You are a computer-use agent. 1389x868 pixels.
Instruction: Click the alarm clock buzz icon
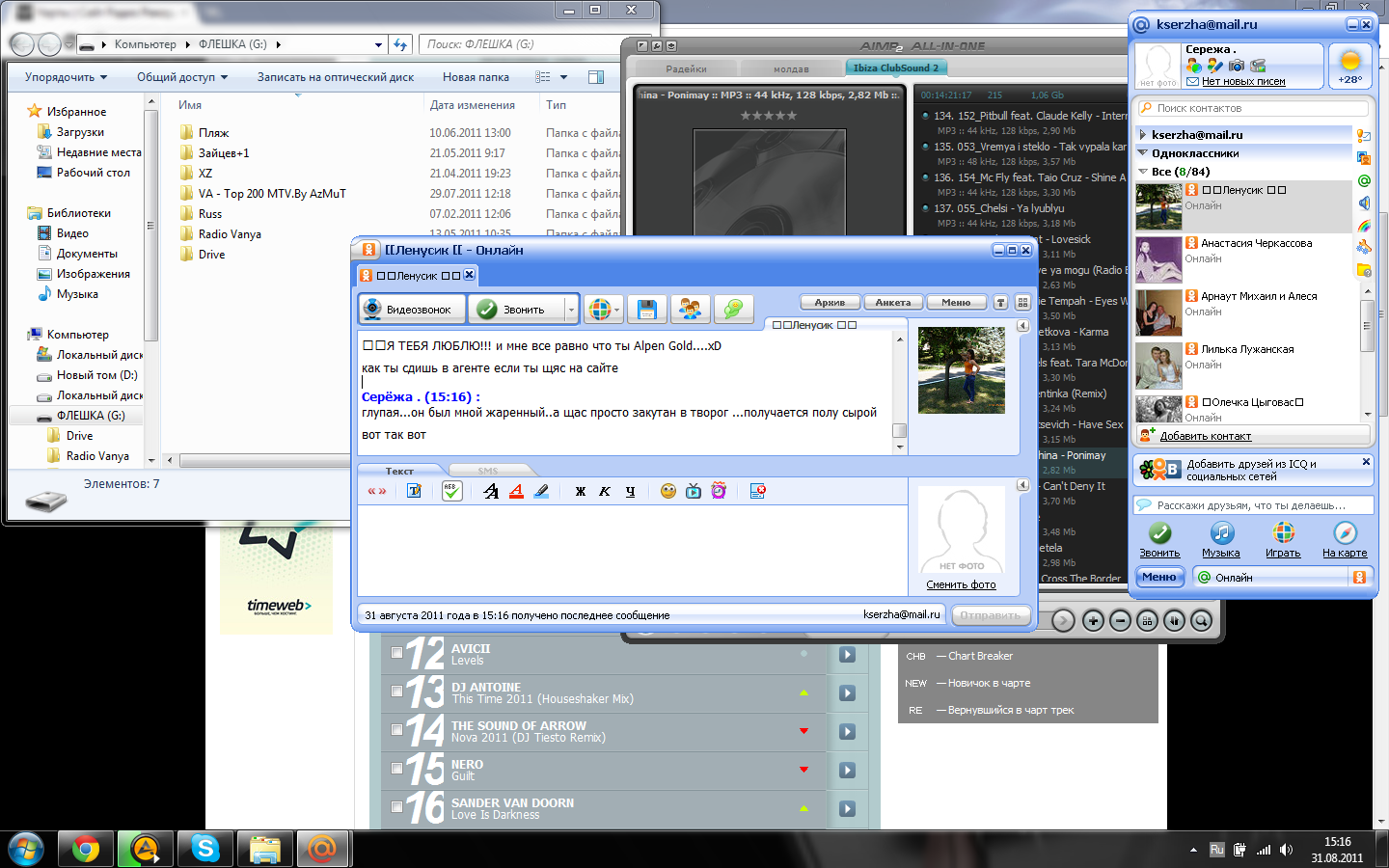tap(719, 492)
